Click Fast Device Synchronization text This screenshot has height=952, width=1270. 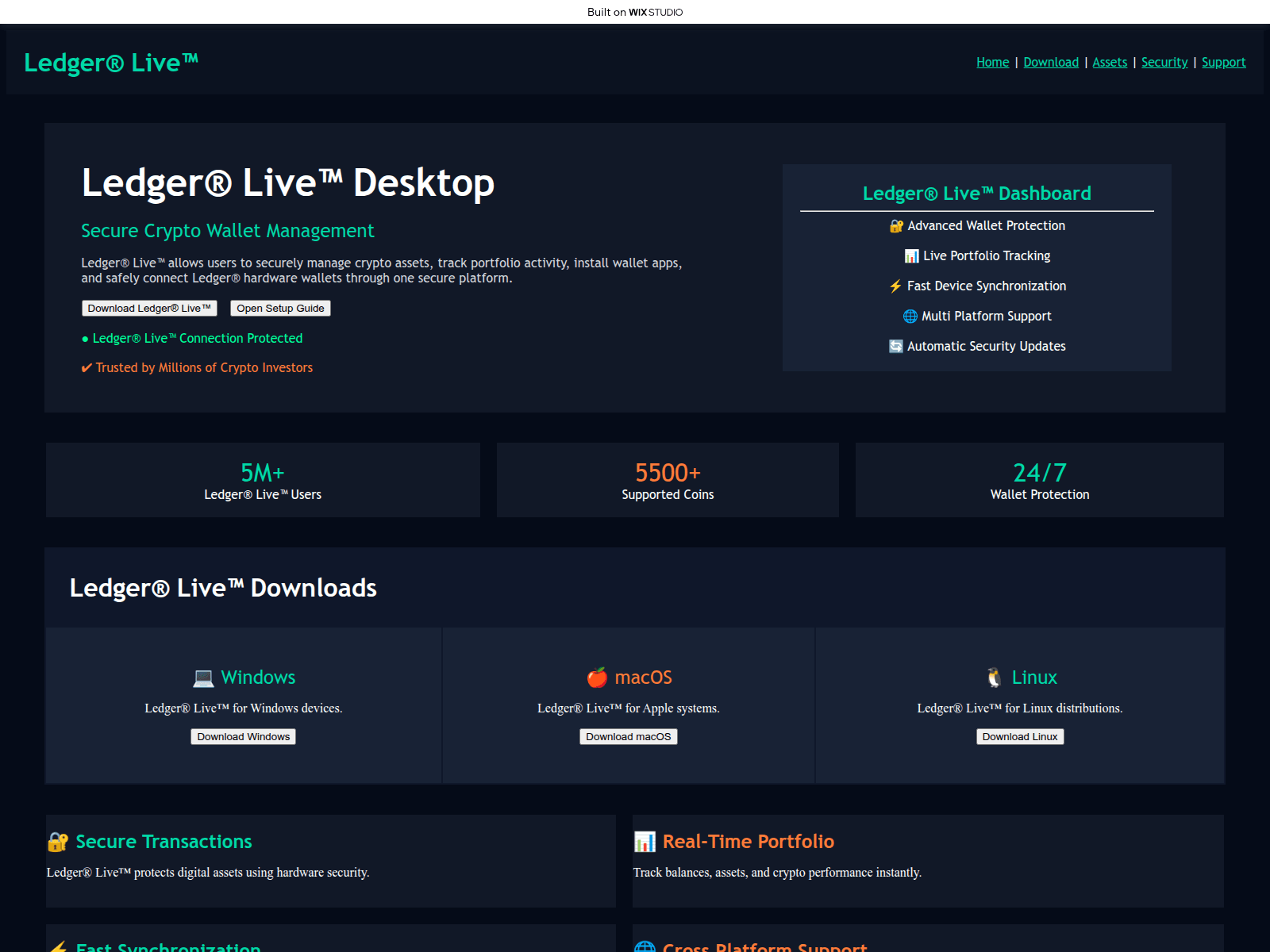point(987,286)
